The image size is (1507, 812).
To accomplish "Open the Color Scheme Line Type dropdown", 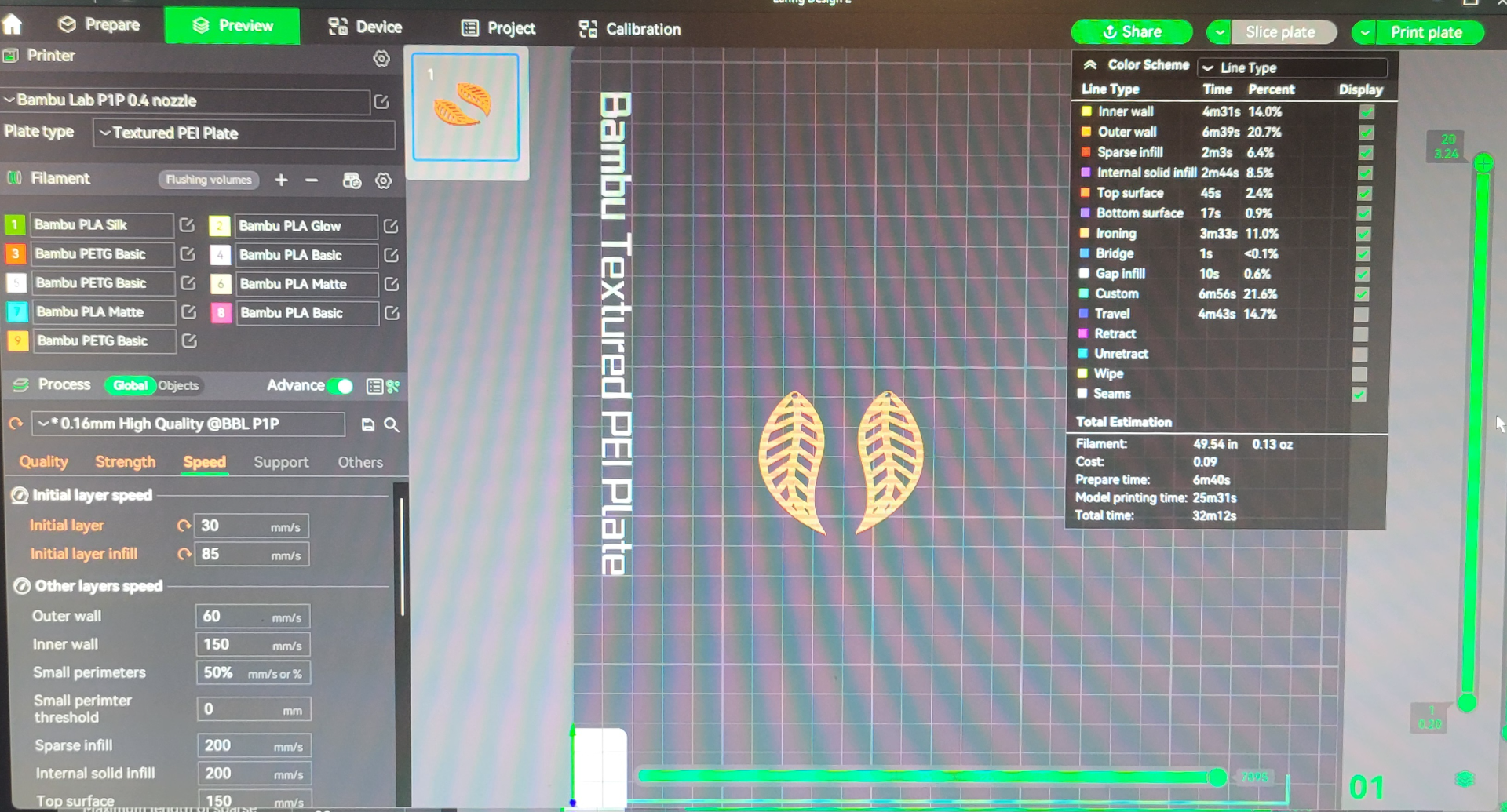I will point(1292,68).
